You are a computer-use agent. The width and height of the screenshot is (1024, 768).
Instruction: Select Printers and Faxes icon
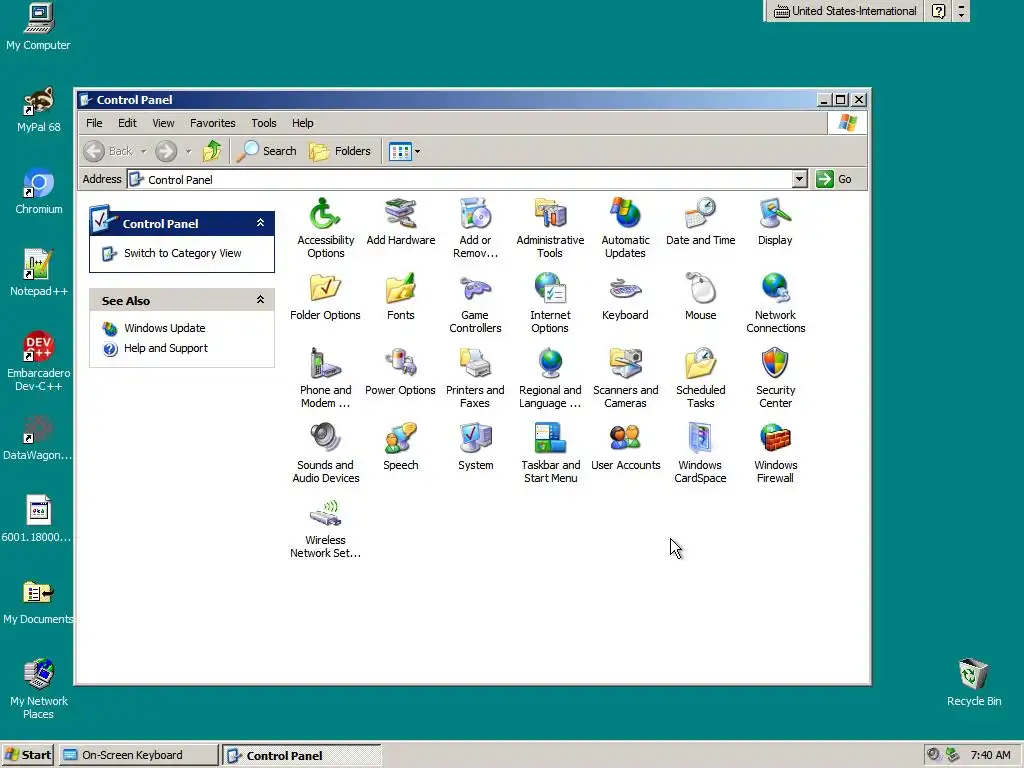(x=475, y=377)
